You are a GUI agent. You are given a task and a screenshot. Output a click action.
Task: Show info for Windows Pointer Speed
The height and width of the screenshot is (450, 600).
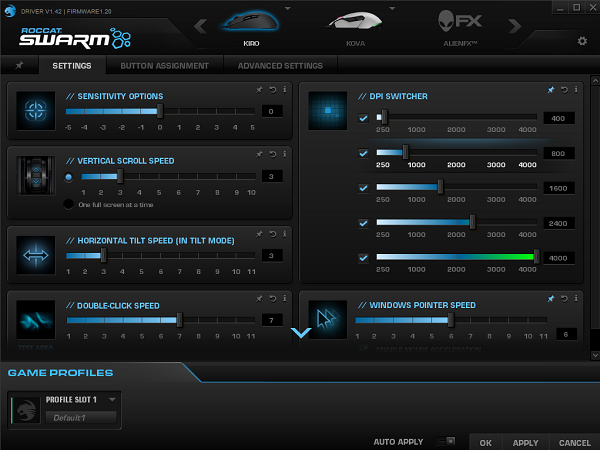[576, 298]
